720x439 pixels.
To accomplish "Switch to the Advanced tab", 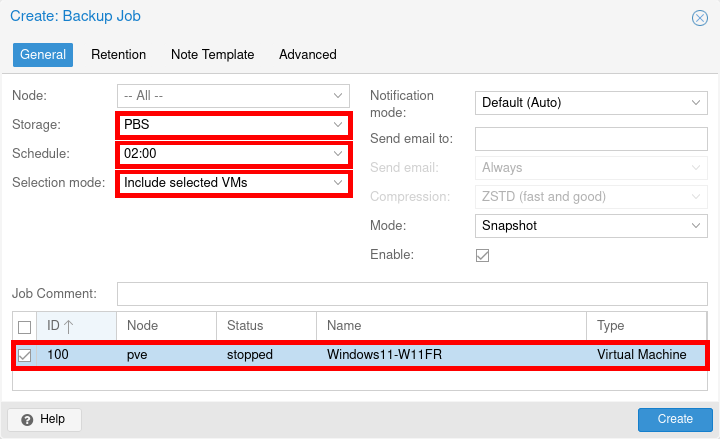I will point(307,55).
